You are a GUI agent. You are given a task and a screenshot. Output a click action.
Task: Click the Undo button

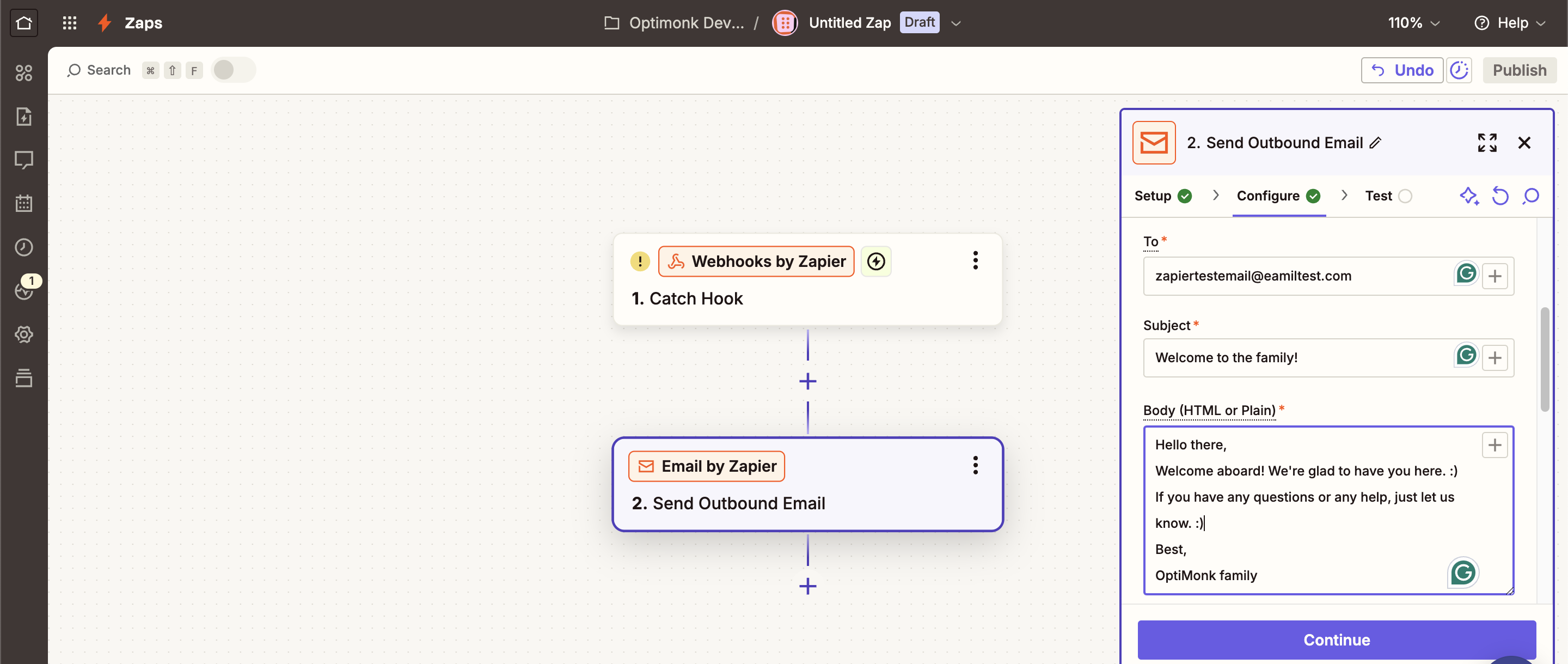(x=1402, y=70)
